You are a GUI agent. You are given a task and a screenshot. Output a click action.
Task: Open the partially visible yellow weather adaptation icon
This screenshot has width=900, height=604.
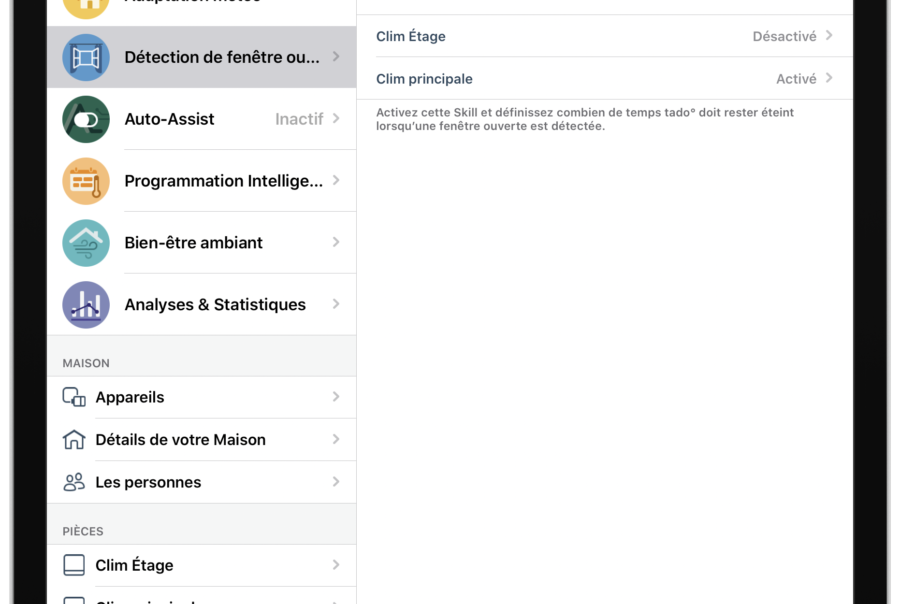point(86,6)
